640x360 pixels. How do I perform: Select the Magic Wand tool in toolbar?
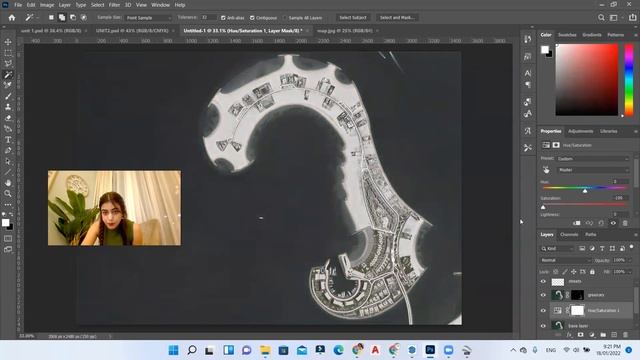(x=8, y=74)
